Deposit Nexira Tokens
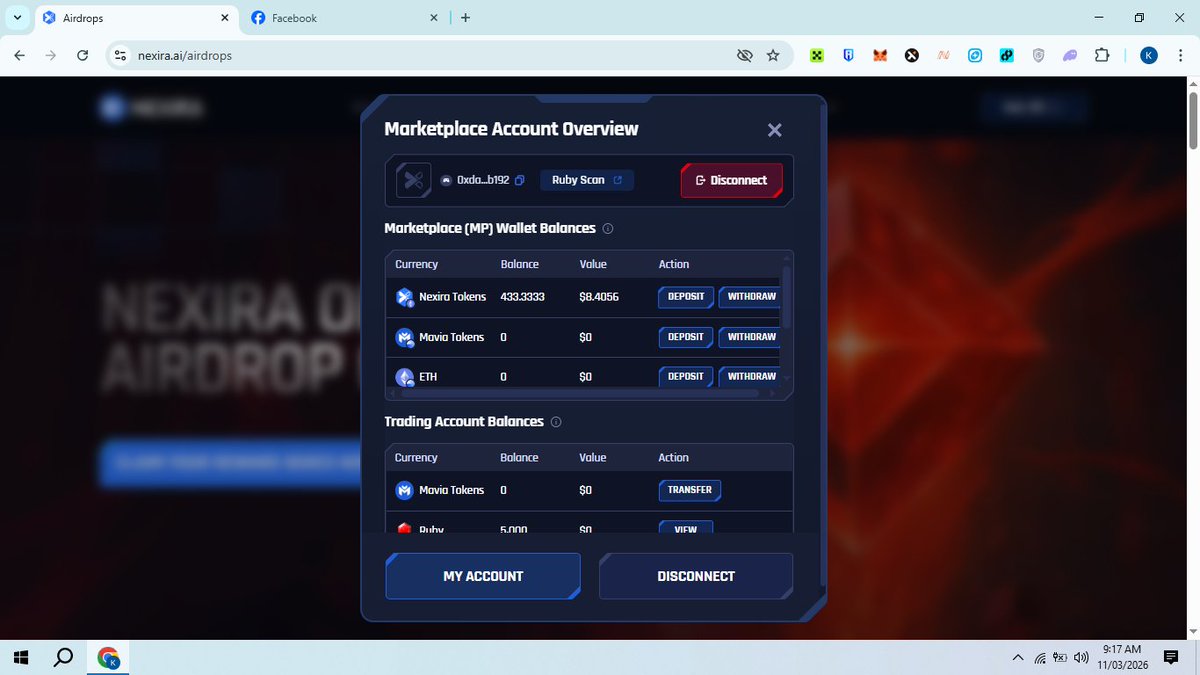Image resolution: width=1200 pixels, height=675 pixels. pos(685,297)
